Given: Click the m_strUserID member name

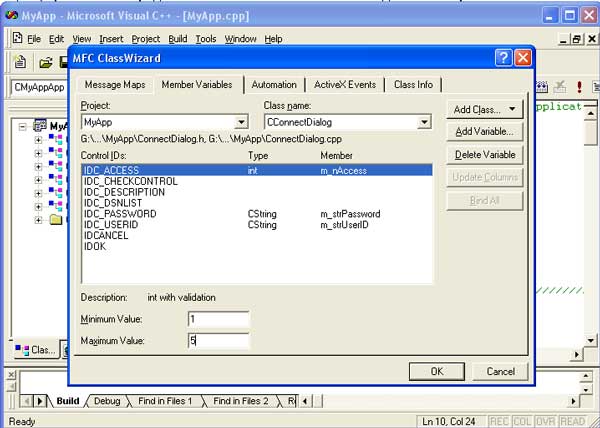Looking at the screenshot, I should click(x=344, y=225).
